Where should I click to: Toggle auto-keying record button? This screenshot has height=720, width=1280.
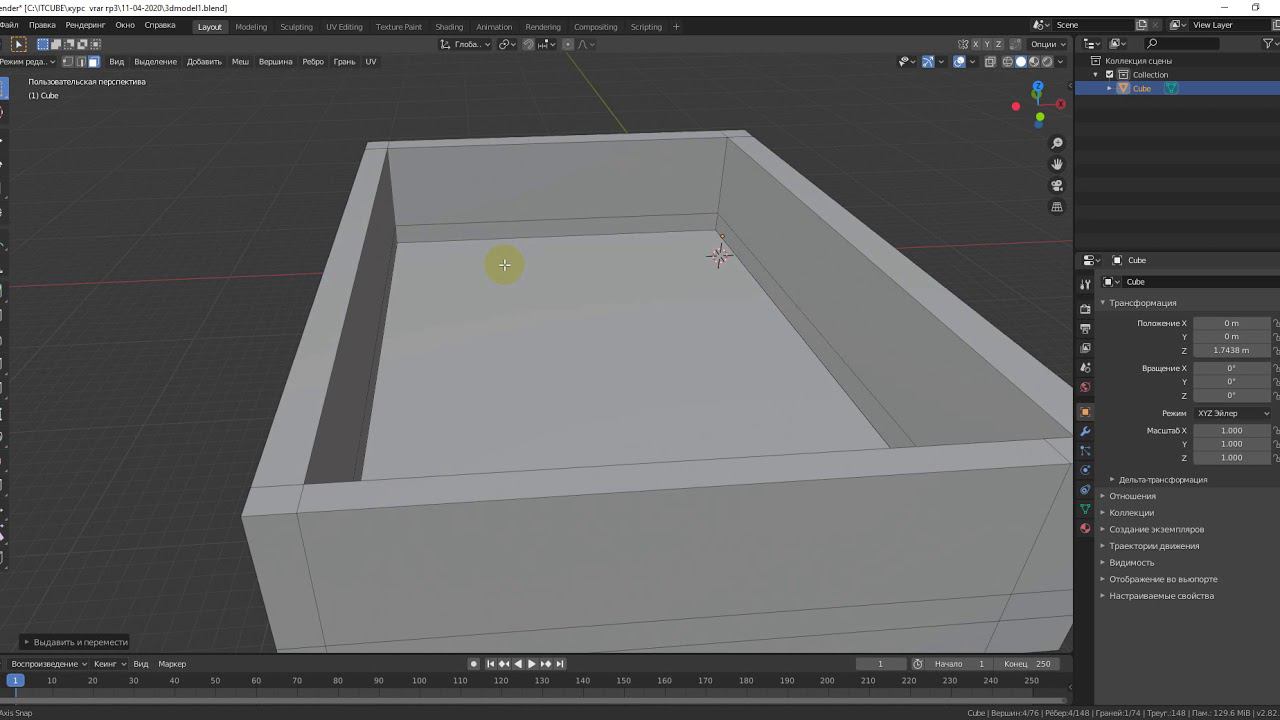tap(474, 664)
